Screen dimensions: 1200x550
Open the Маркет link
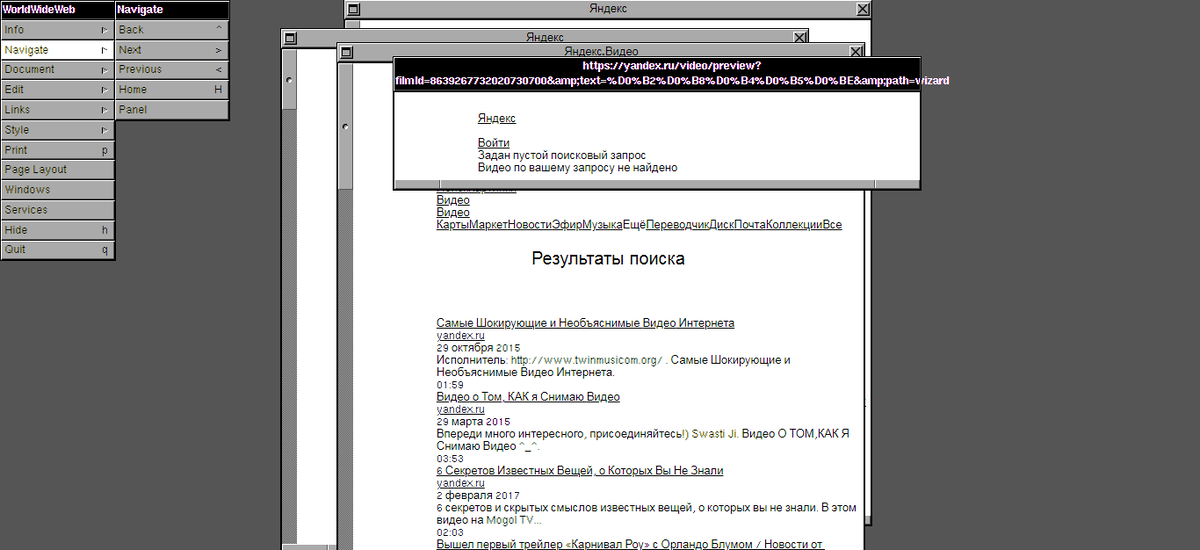point(488,225)
